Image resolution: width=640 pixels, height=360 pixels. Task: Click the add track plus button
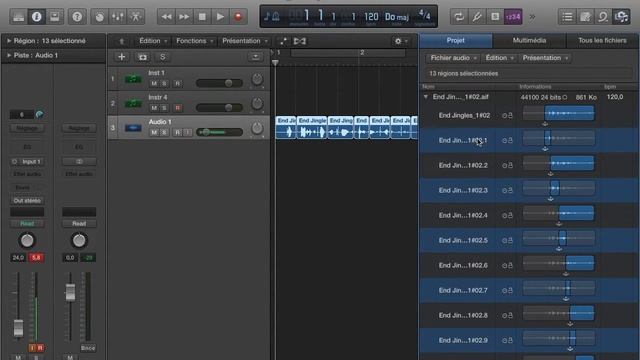(121, 57)
